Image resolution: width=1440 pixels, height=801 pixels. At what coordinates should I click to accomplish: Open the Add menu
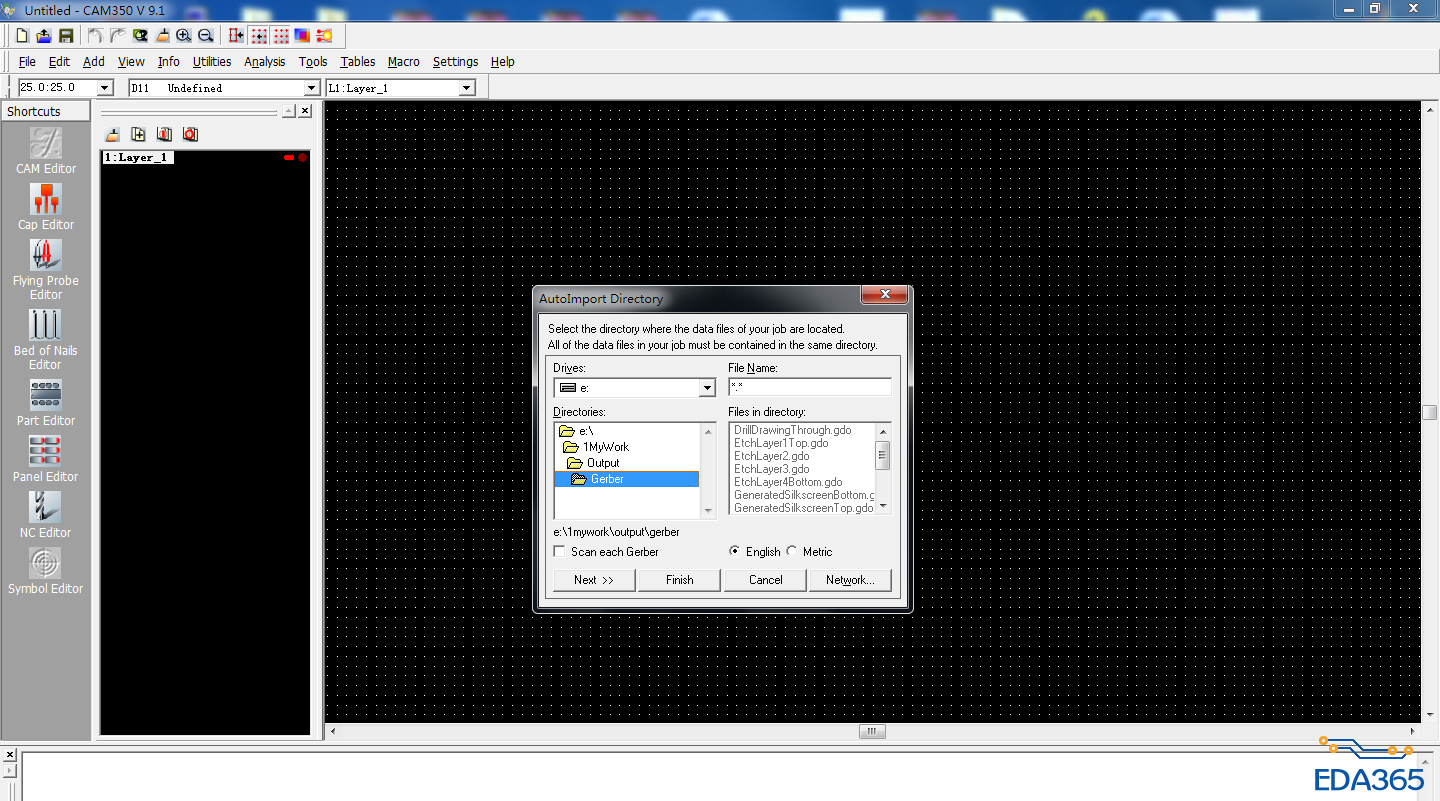pos(94,62)
